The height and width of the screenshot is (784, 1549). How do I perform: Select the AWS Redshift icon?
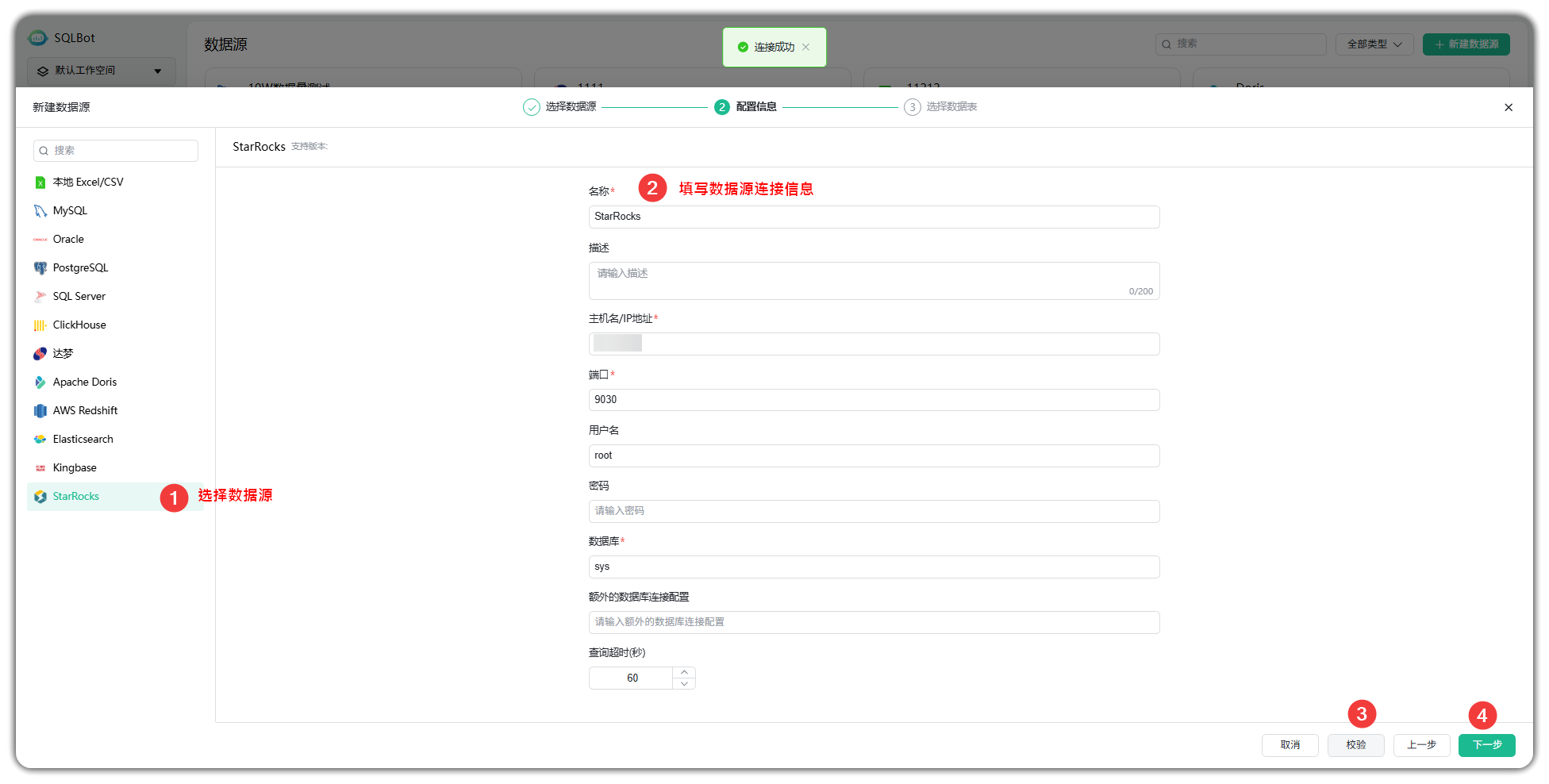40,411
